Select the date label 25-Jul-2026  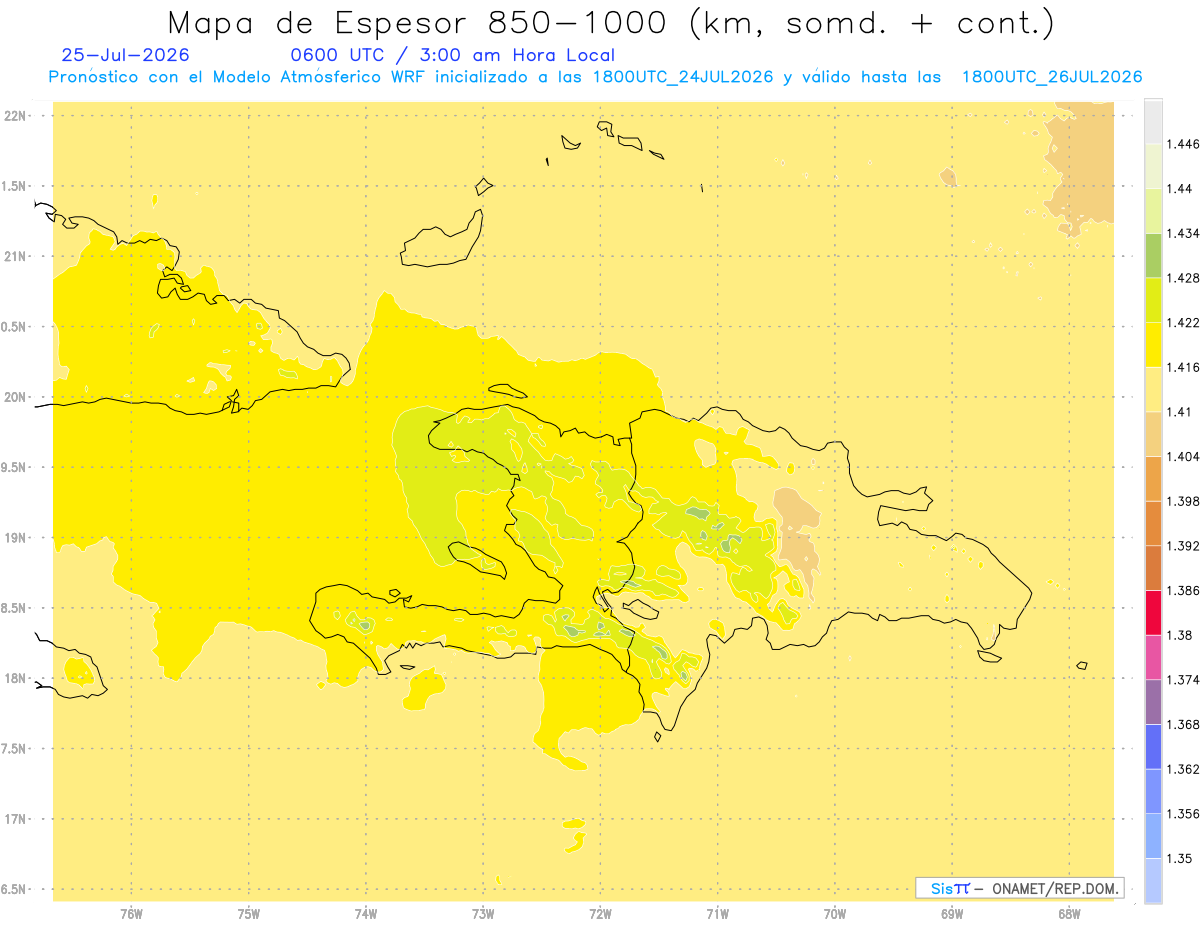click(x=125, y=56)
